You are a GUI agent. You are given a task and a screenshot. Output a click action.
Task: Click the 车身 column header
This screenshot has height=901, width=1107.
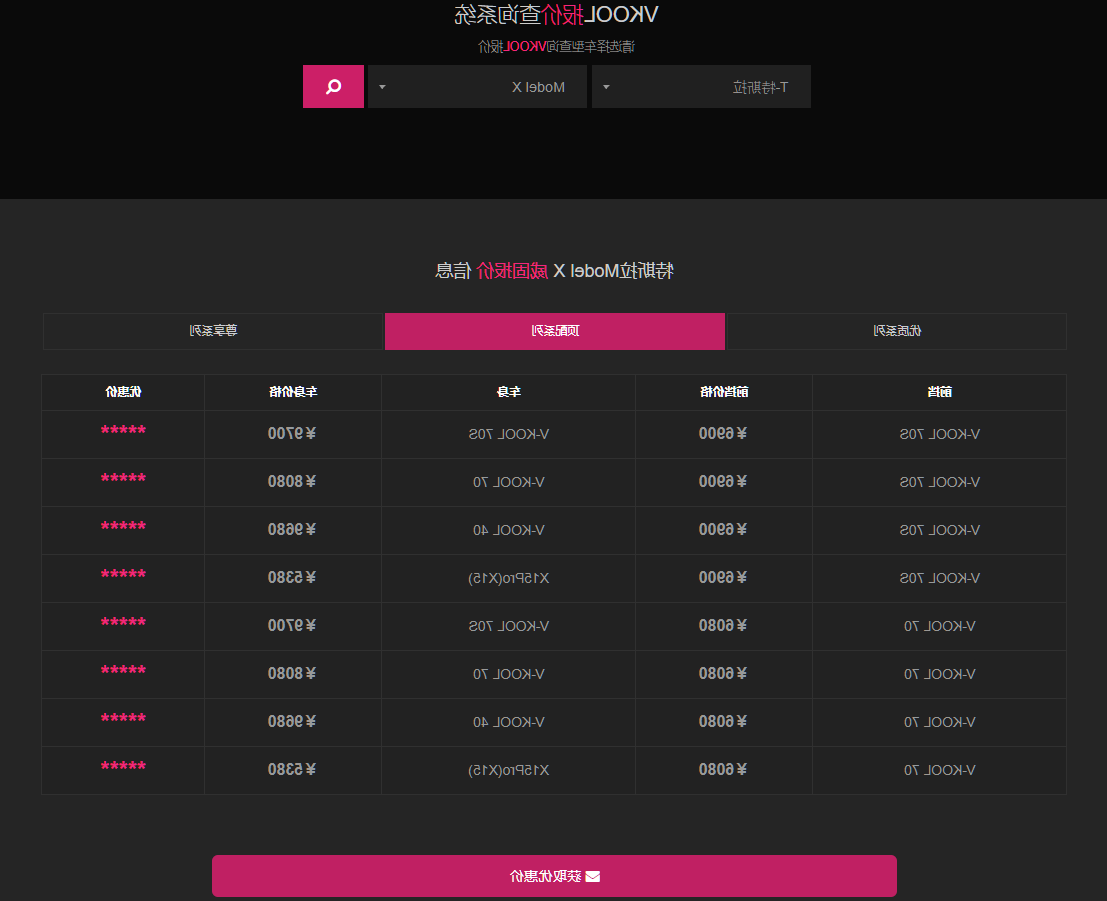coord(509,392)
